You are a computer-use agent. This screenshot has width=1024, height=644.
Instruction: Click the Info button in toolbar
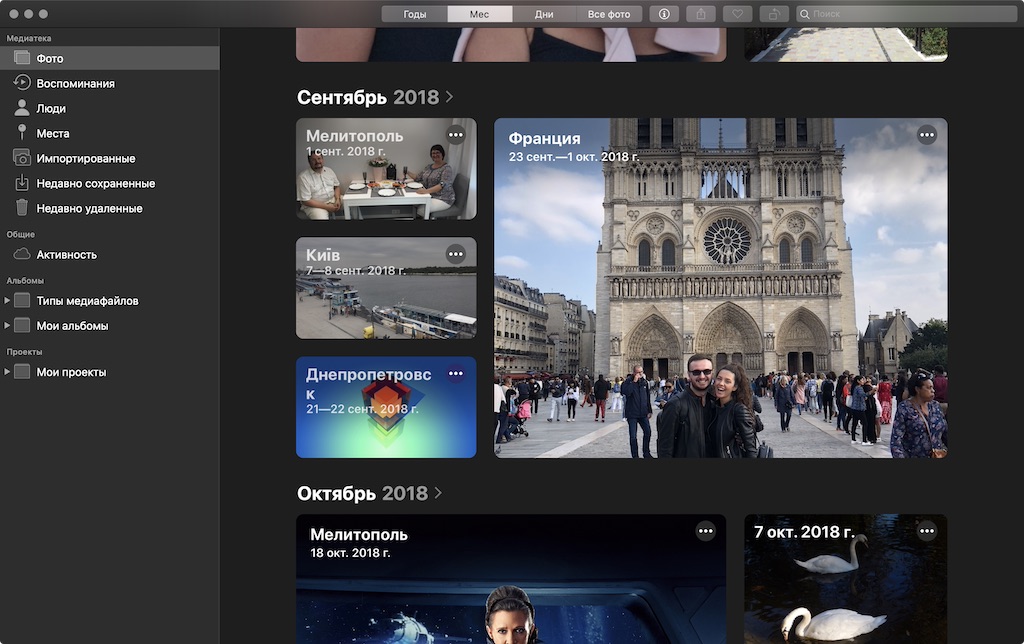coord(664,14)
